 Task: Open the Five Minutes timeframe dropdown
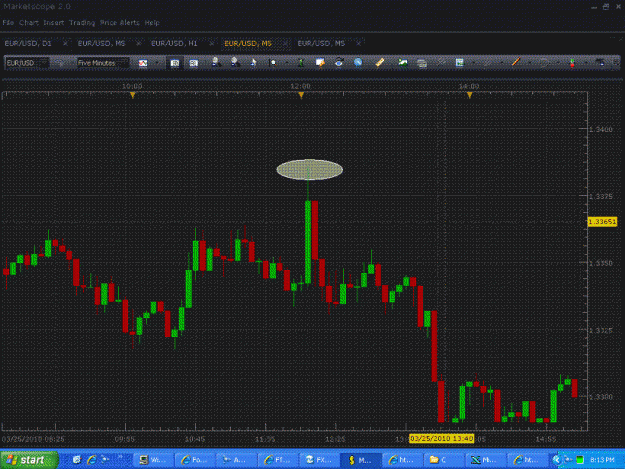[103, 63]
